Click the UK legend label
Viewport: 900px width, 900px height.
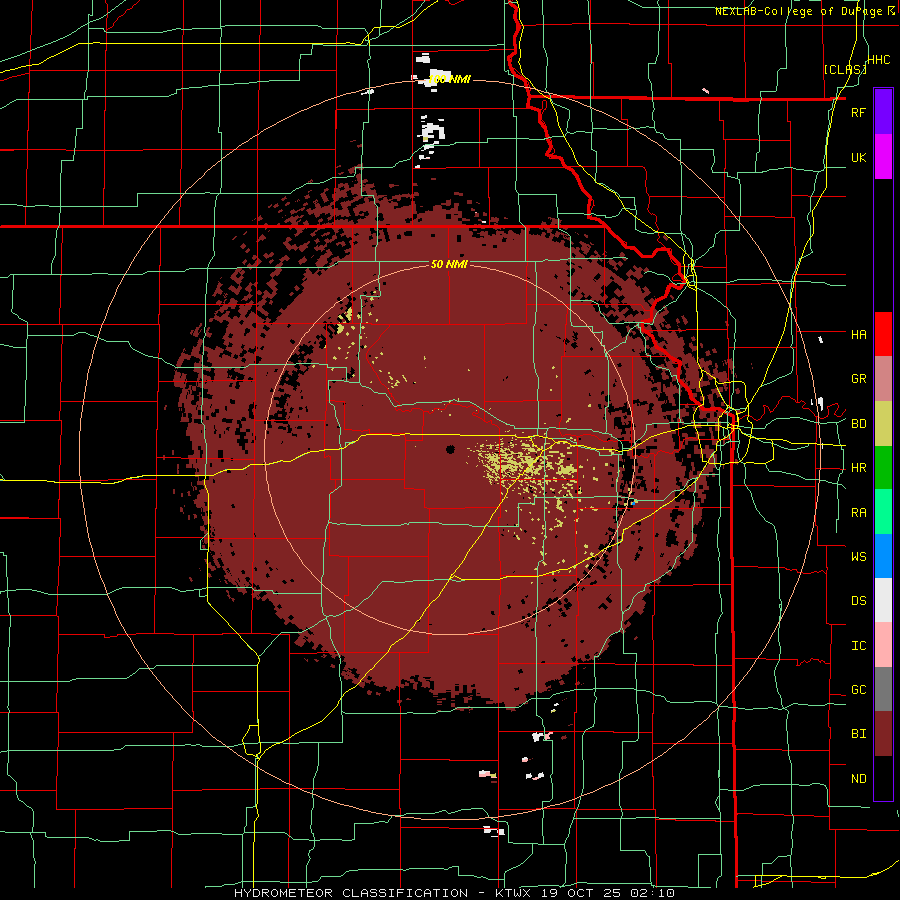pyautogui.click(x=859, y=157)
